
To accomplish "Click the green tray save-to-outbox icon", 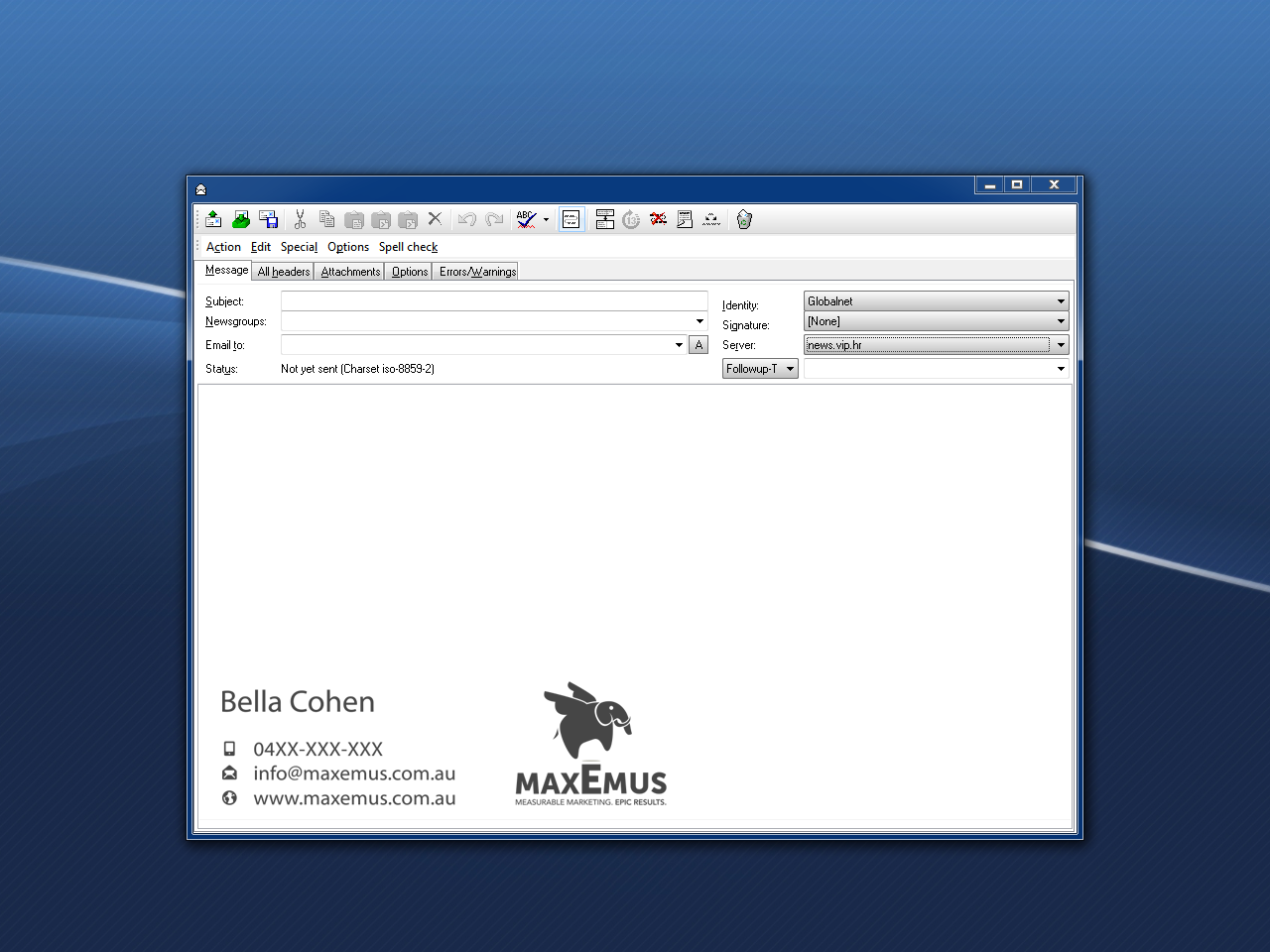I will pos(241,219).
